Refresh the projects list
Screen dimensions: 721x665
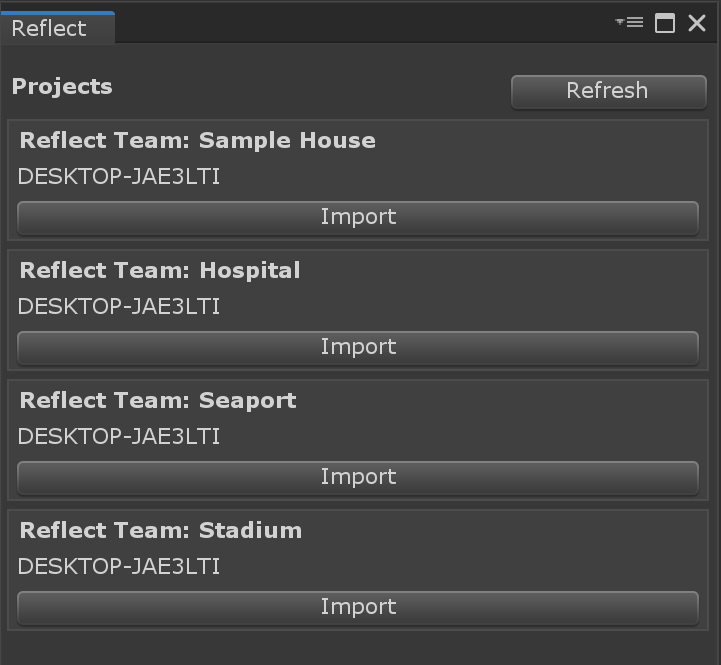coord(608,92)
